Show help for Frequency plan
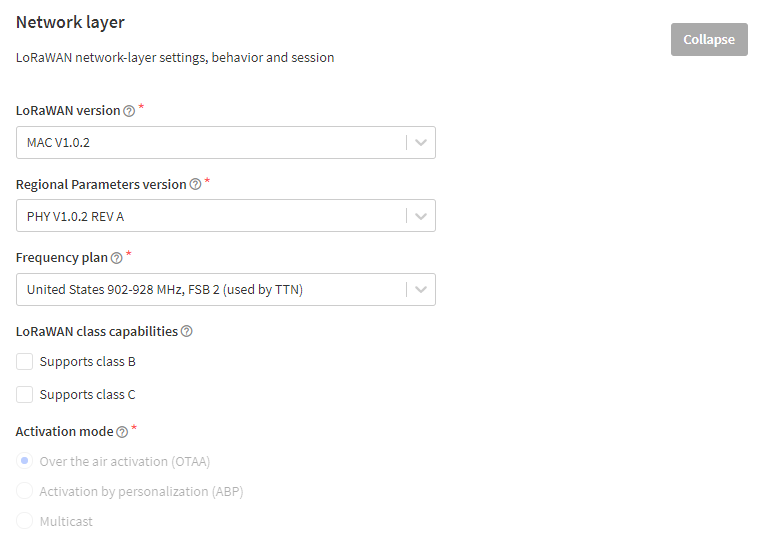The height and width of the screenshot is (555, 773). (116, 258)
